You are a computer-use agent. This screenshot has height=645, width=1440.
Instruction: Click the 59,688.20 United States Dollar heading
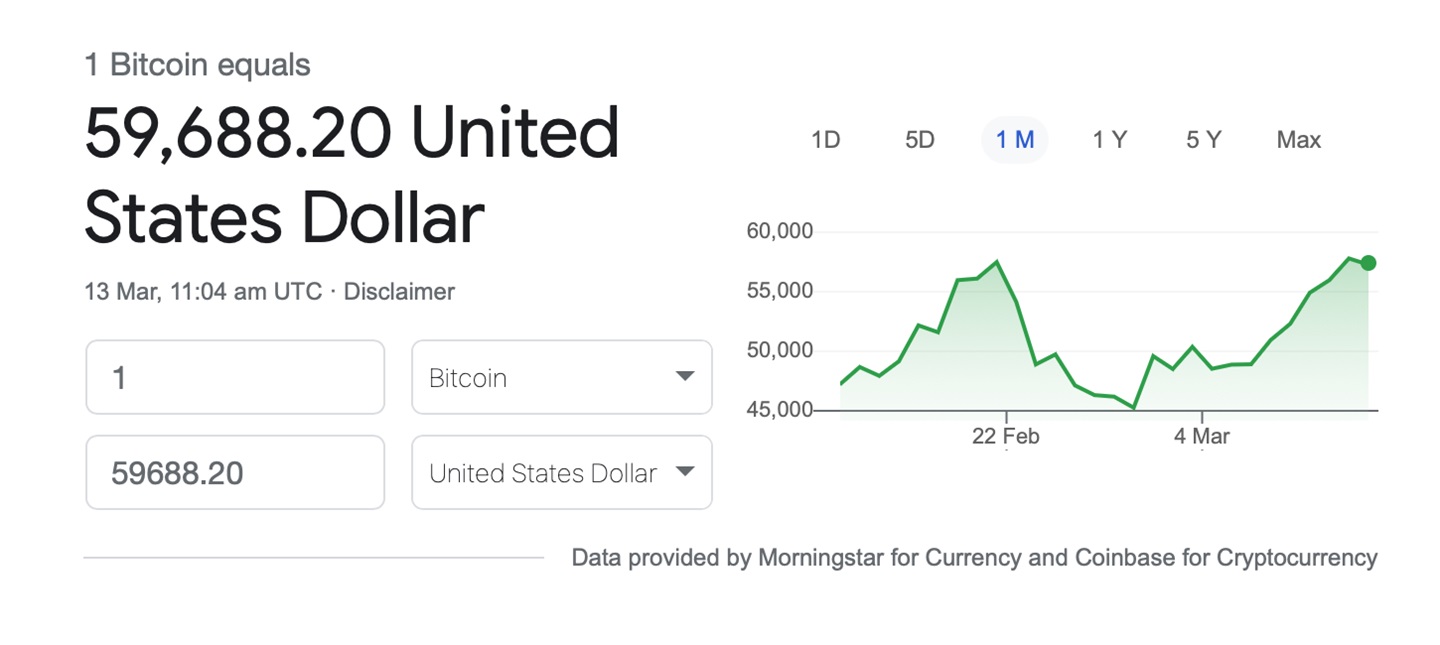click(x=352, y=175)
